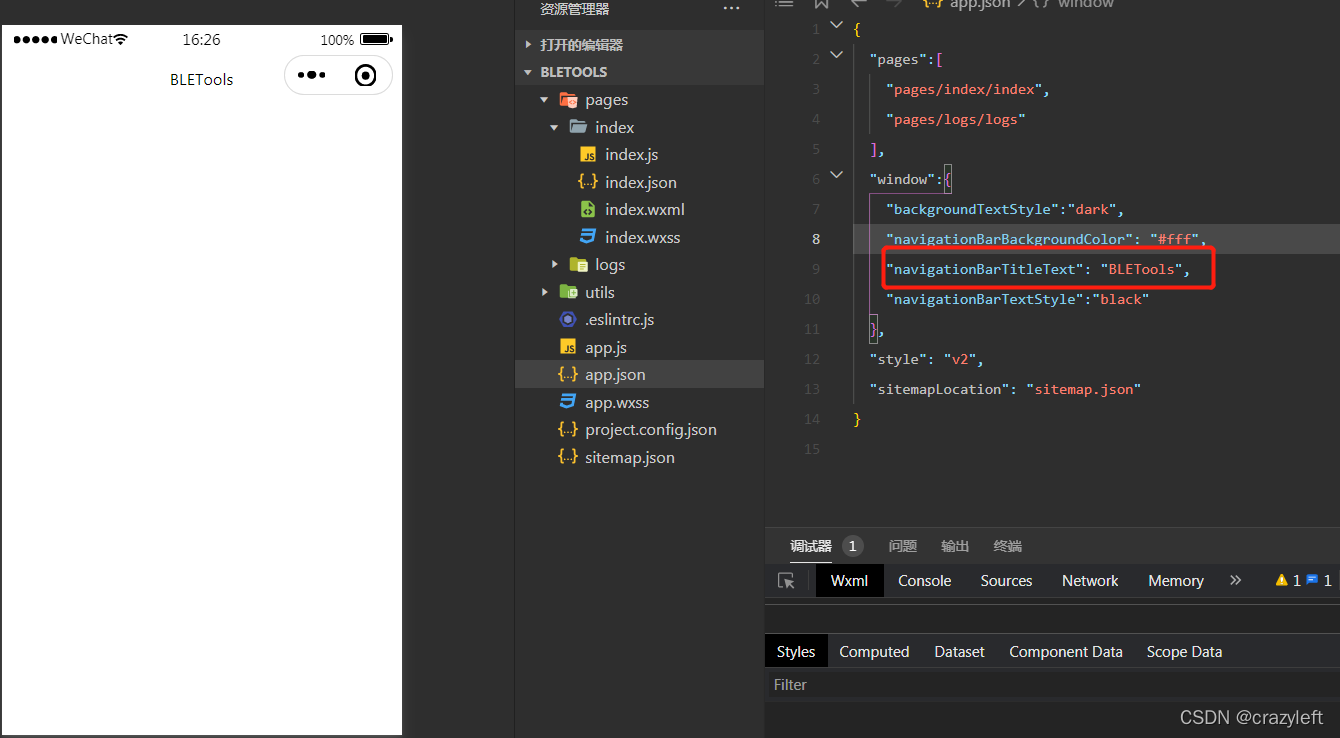Show more devtools tabs with the double chevron
The width and height of the screenshot is (1340, 738).
(x=1235, y=580)
